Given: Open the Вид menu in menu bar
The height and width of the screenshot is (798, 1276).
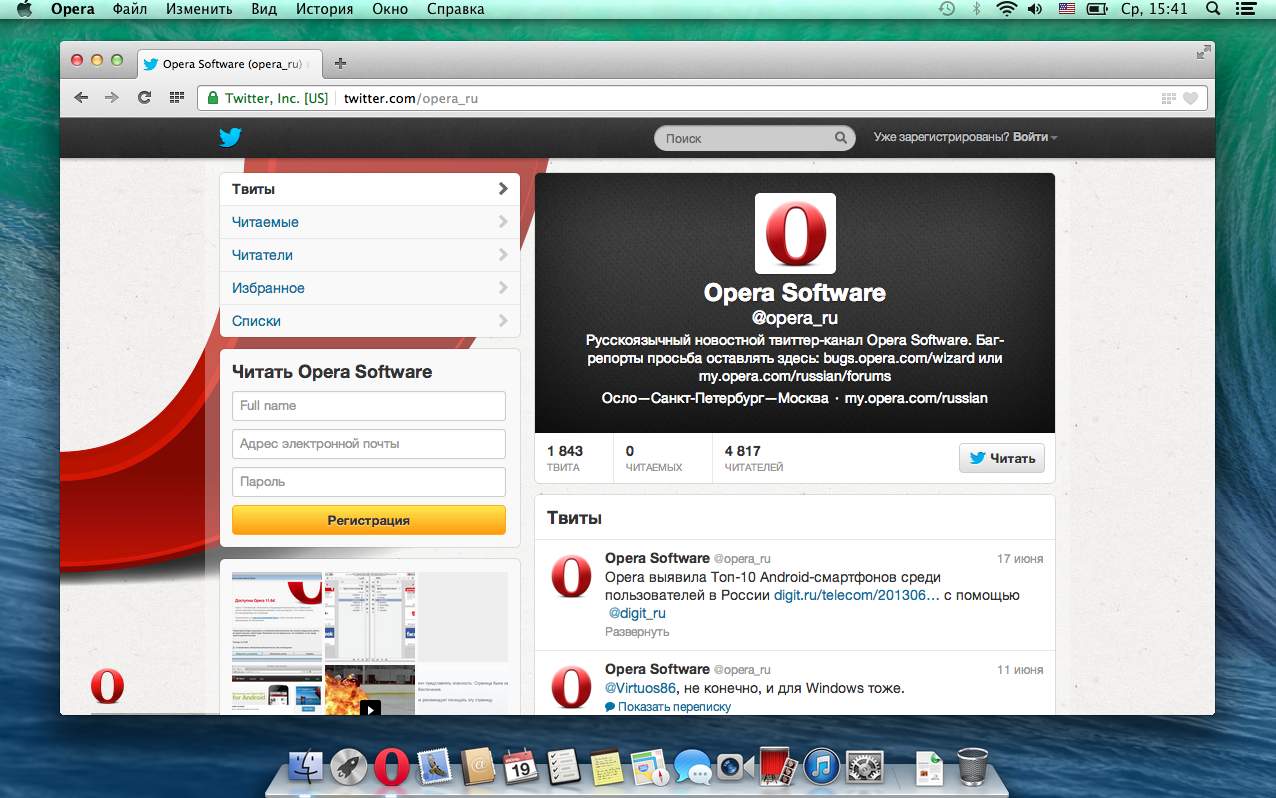Looking at the screenshot, I should pos(264,9).
